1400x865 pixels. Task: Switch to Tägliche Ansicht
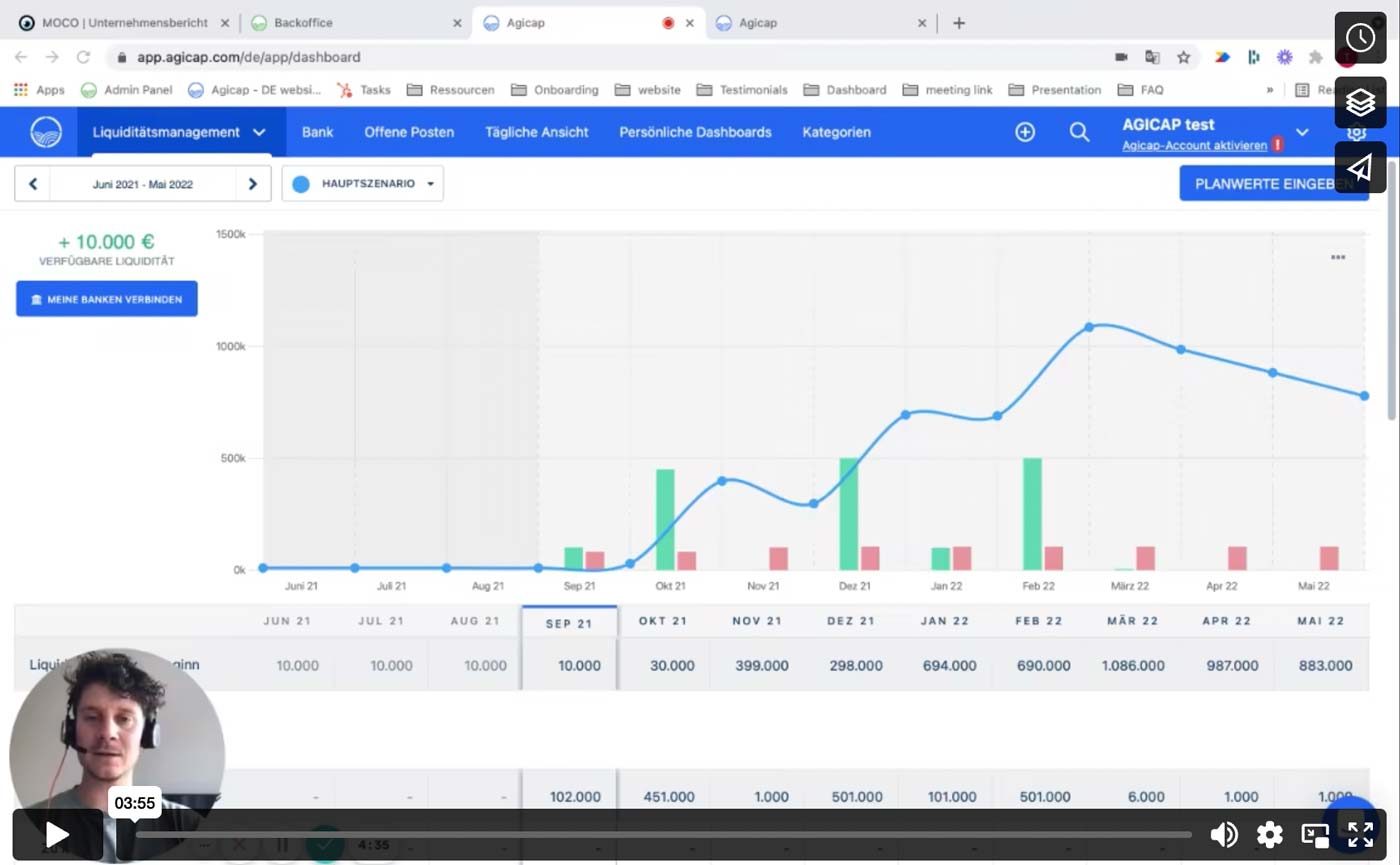[x=537, y=132]
